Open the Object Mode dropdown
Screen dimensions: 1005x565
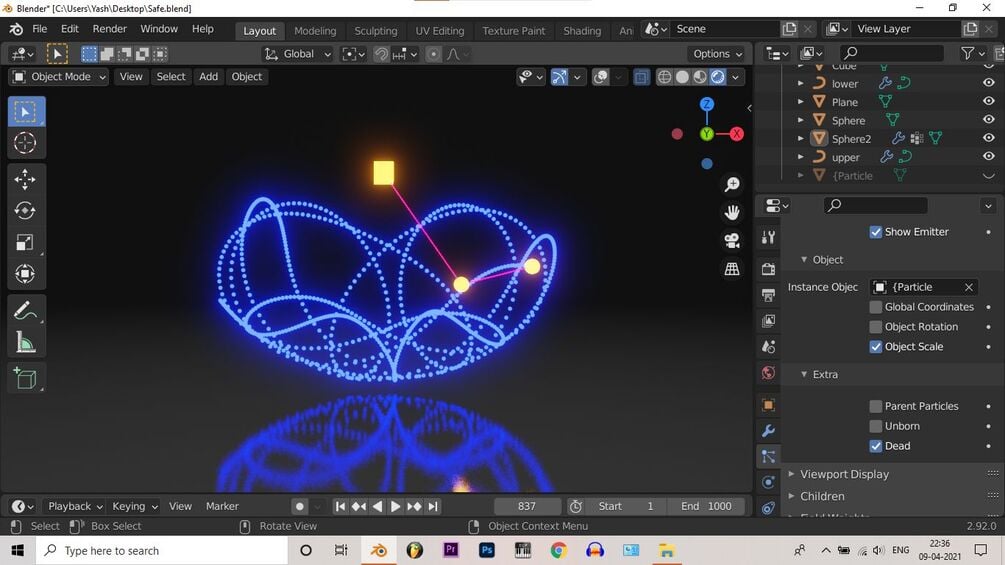pos(59,77)
